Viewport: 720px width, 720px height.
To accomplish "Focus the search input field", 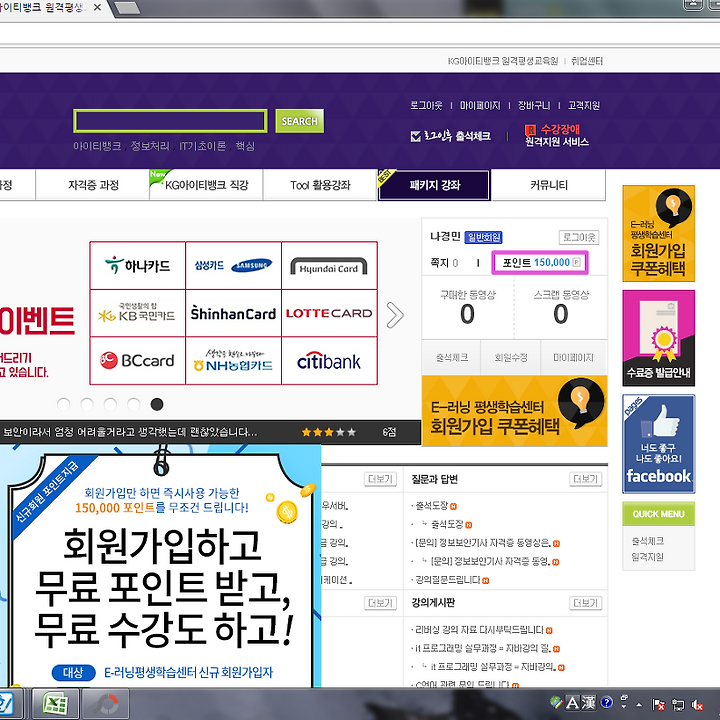I will pyautogui.click(x=170, y=121).
